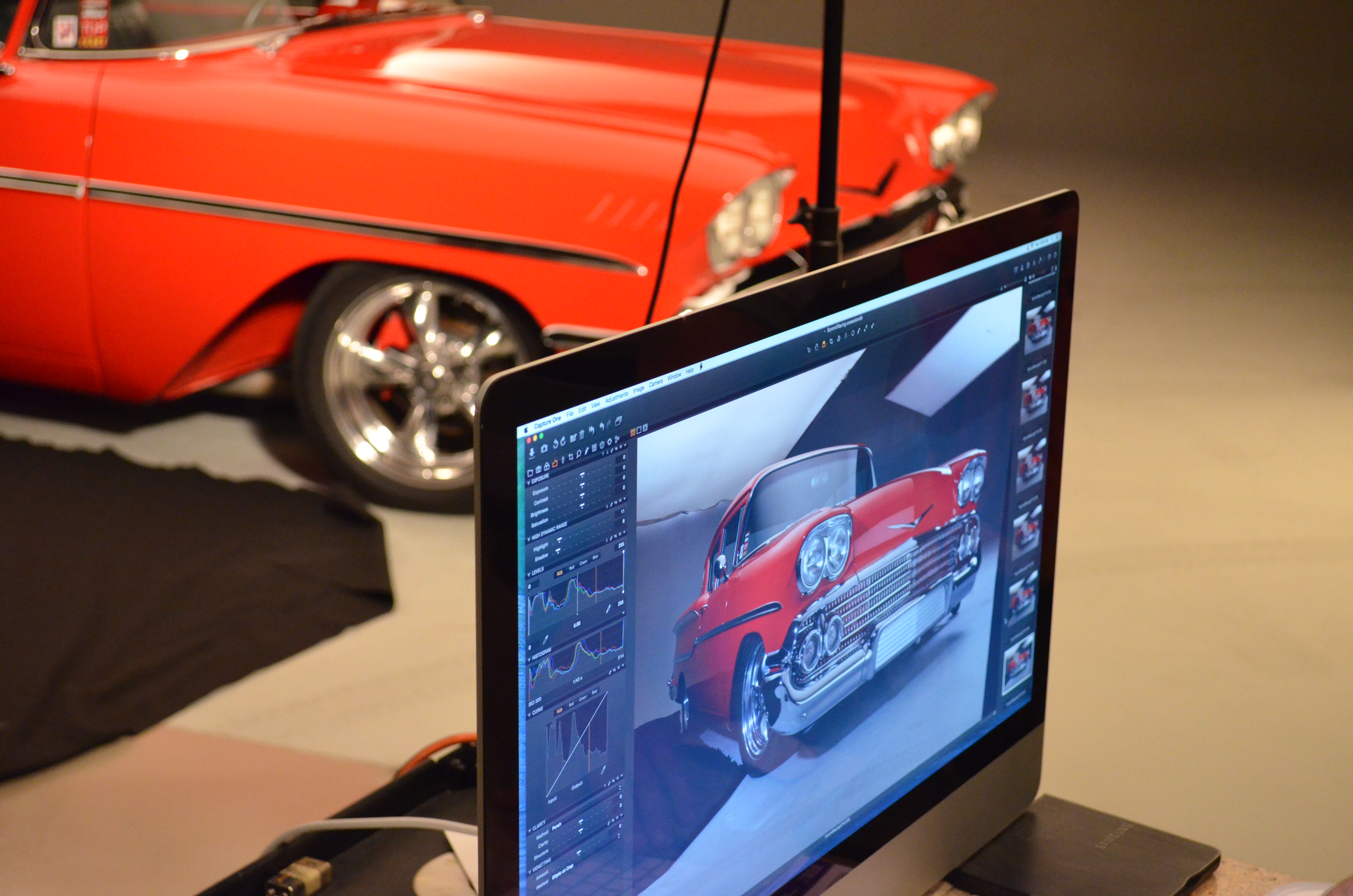
Task: Select the Crop tool tab icon
Action: (571, 457)
